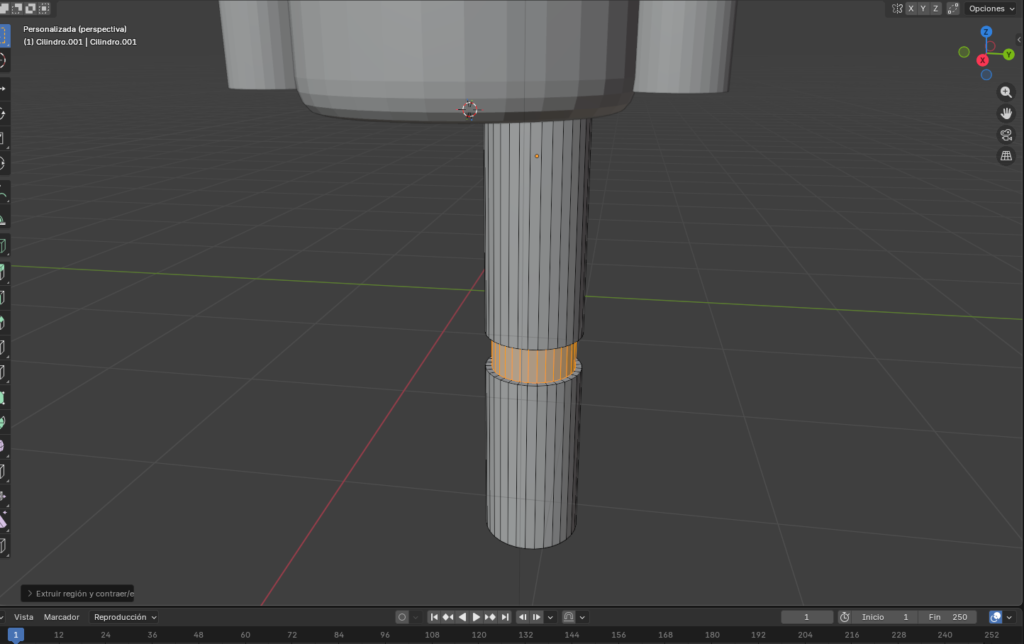Toggle X axis mesh mirror
Screen dimensions: 1024x644
pyautogui.click(x=910, y=8)
